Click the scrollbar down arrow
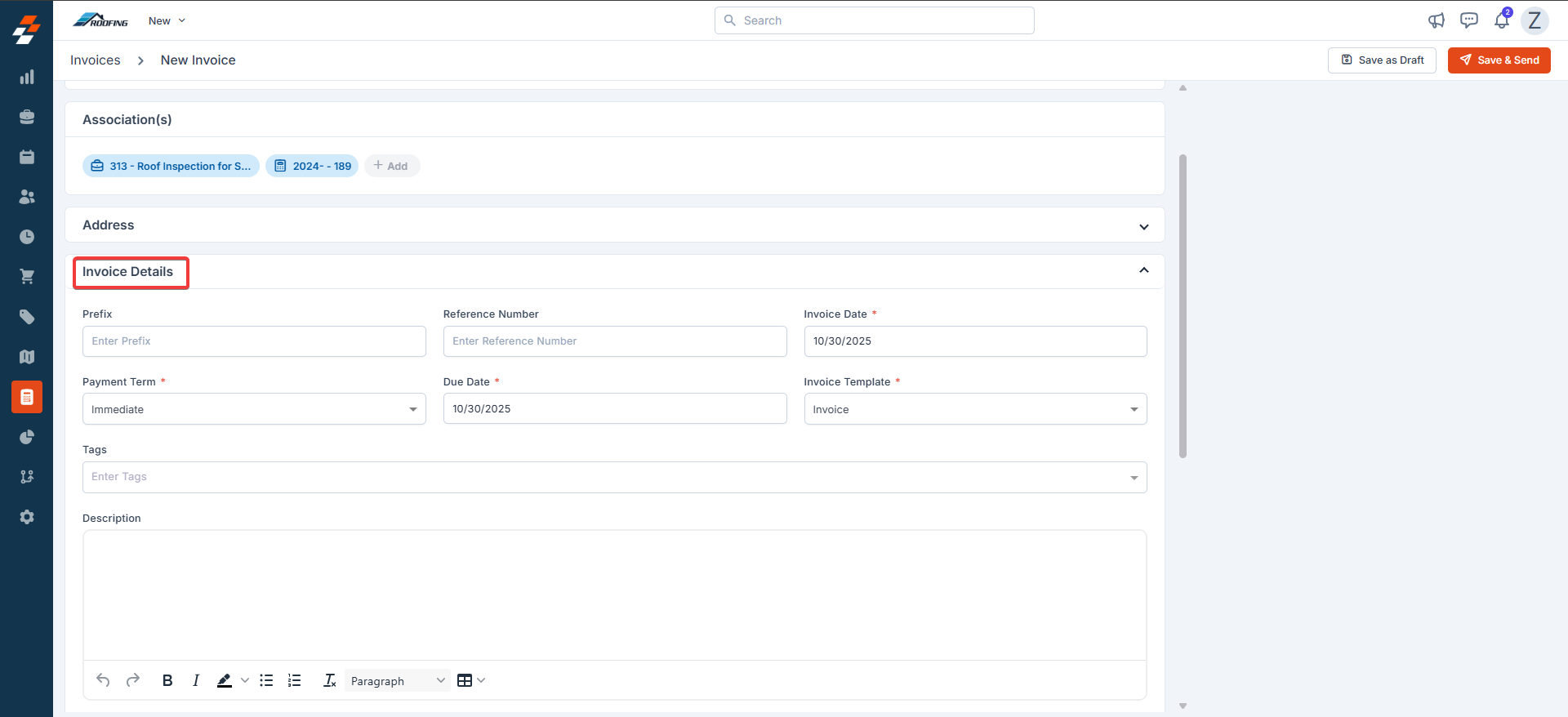 [x=1183, y=706]
